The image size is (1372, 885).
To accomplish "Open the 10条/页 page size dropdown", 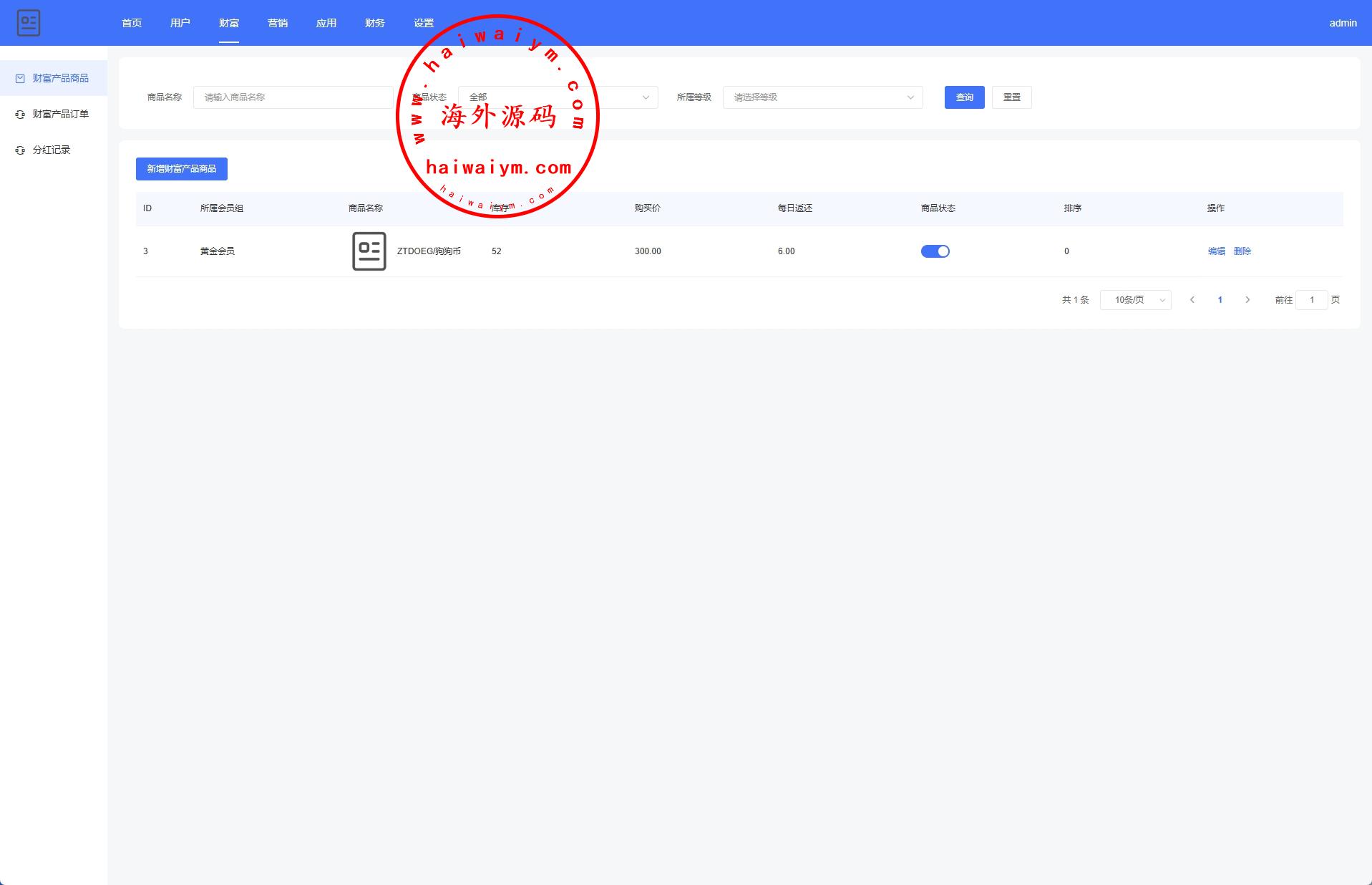I will pos(1135,300).
